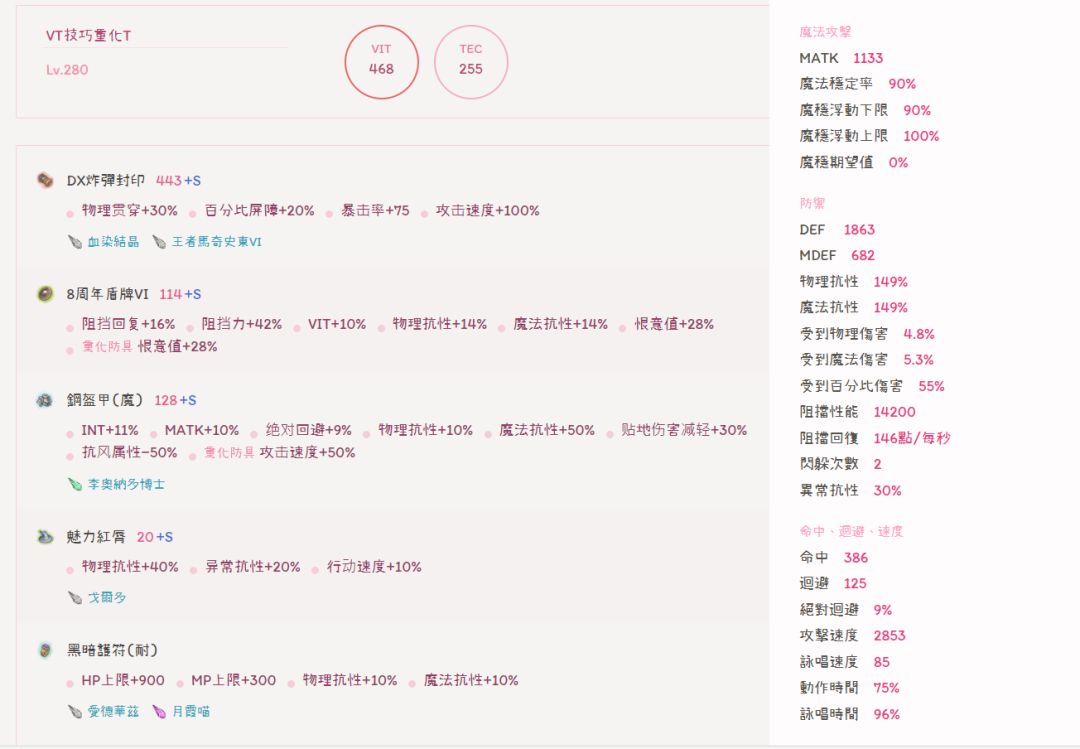Click the 绝对回避+9% stat
The image size is (1080, 749).
[x=309, y=430]
